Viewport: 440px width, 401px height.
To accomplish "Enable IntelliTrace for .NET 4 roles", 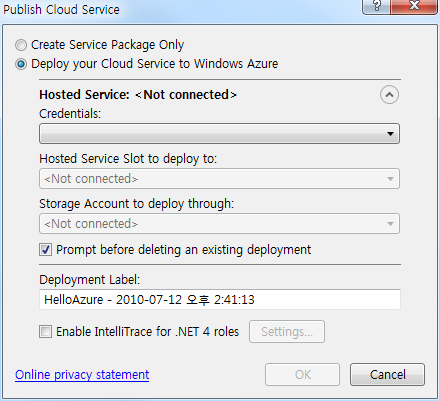I will click(x=45, y=332).
